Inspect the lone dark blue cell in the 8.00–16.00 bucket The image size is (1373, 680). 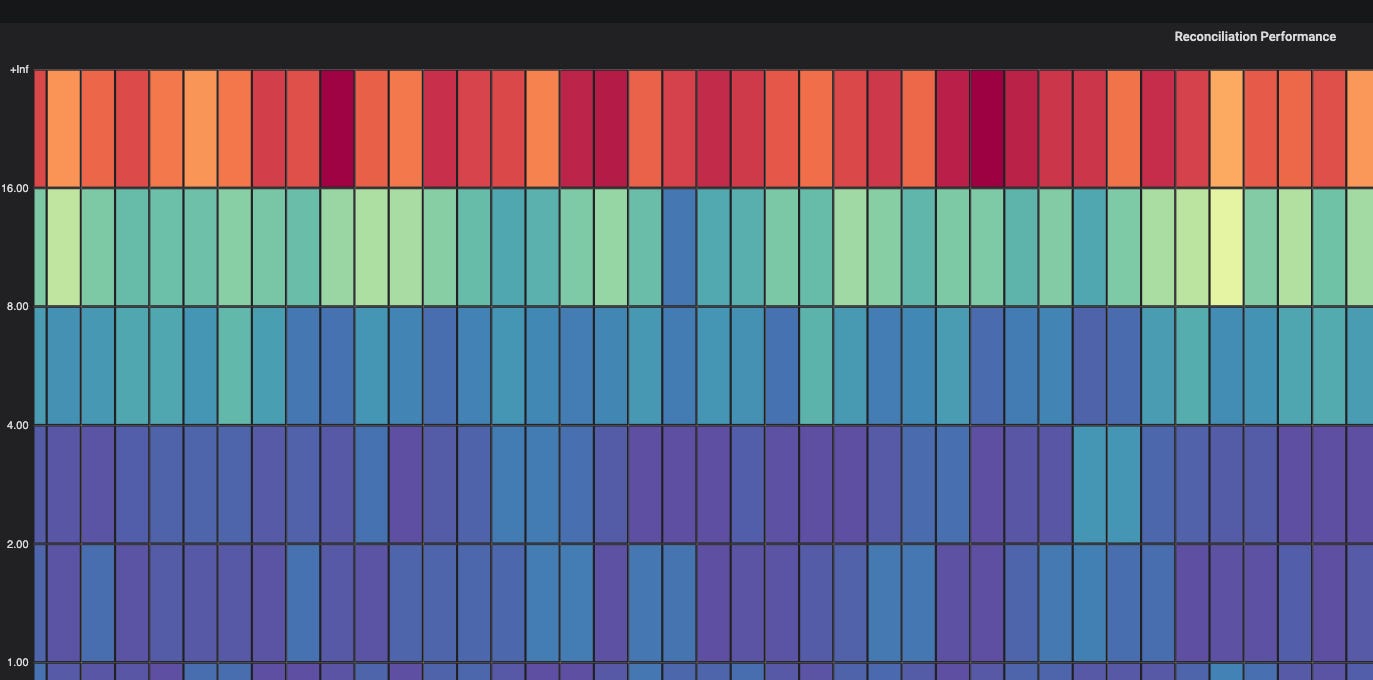coord(679,247)
